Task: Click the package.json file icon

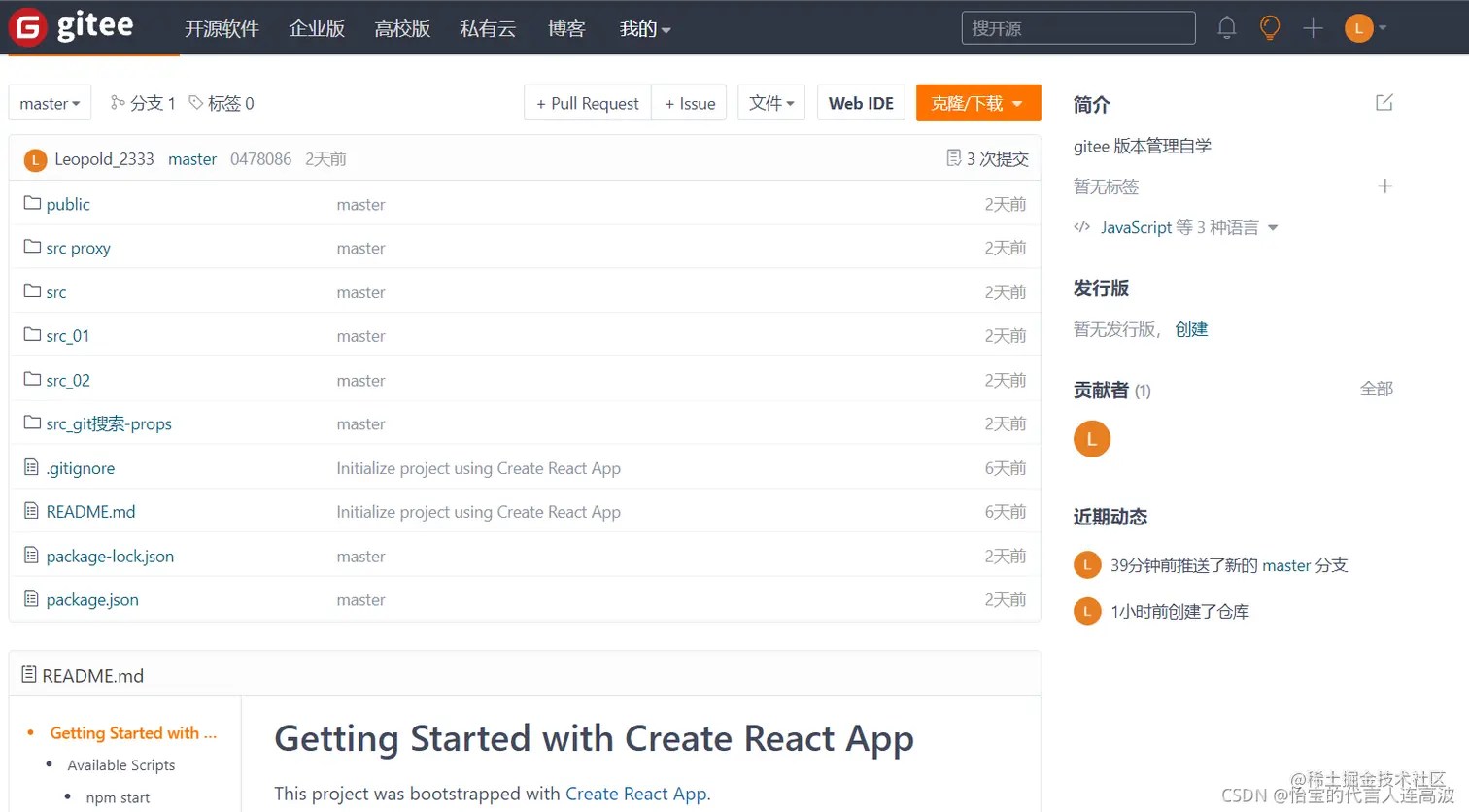Action: coord(31,598)
